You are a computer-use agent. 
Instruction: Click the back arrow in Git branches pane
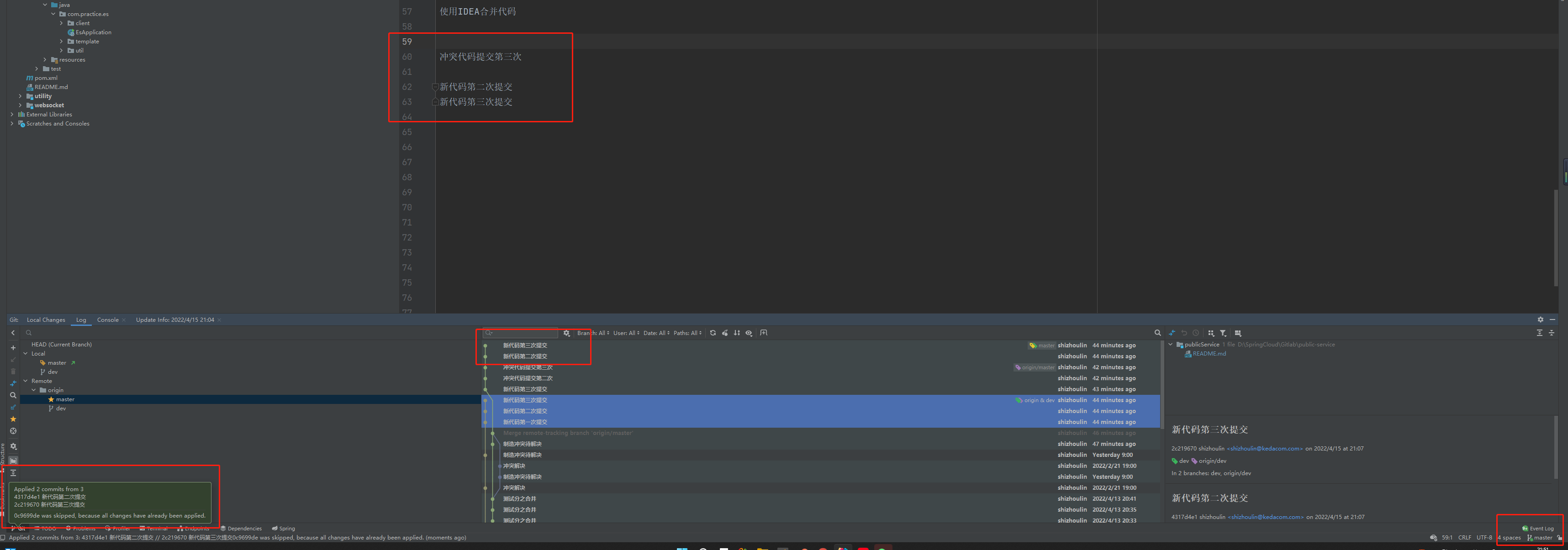pyautogui.click(x=13, y=333)
